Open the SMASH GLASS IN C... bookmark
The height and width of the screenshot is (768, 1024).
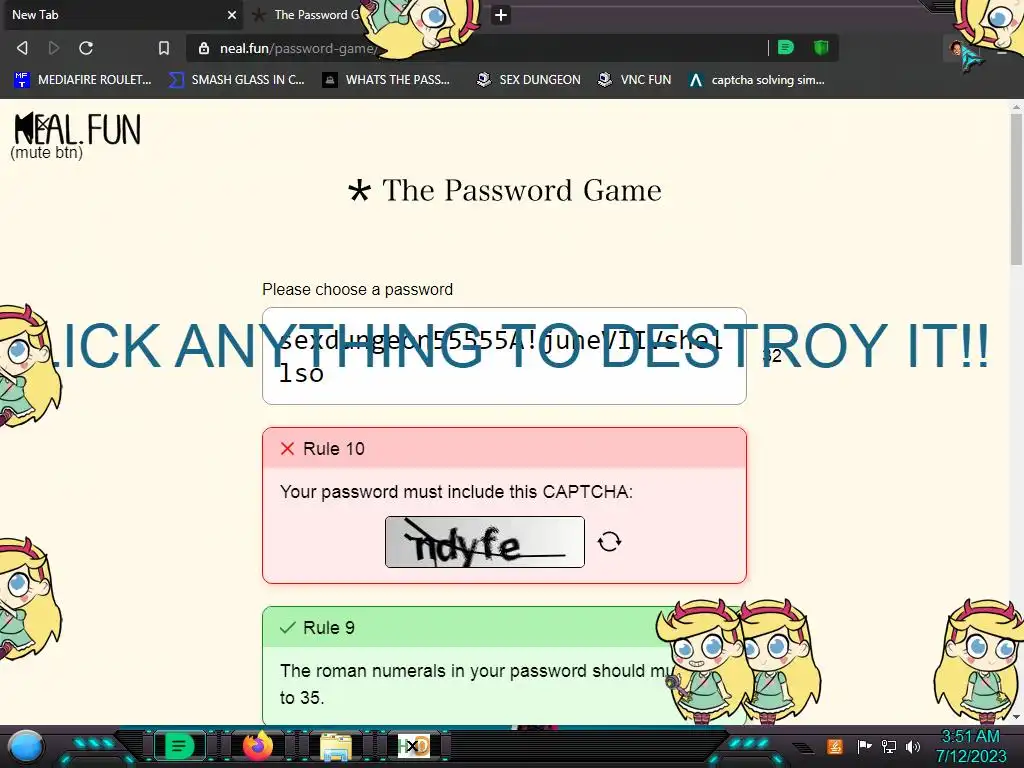coord(236,80)
